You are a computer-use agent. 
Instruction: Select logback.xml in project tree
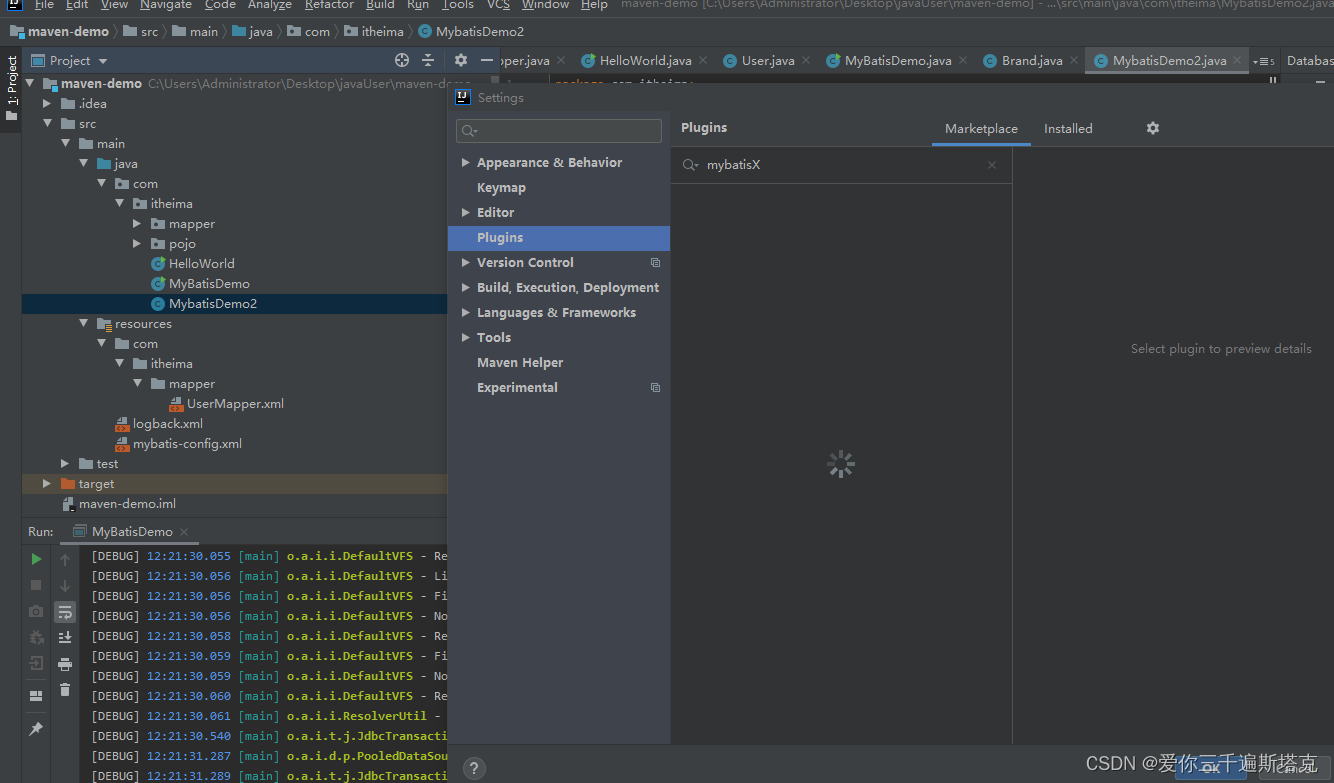159,423
